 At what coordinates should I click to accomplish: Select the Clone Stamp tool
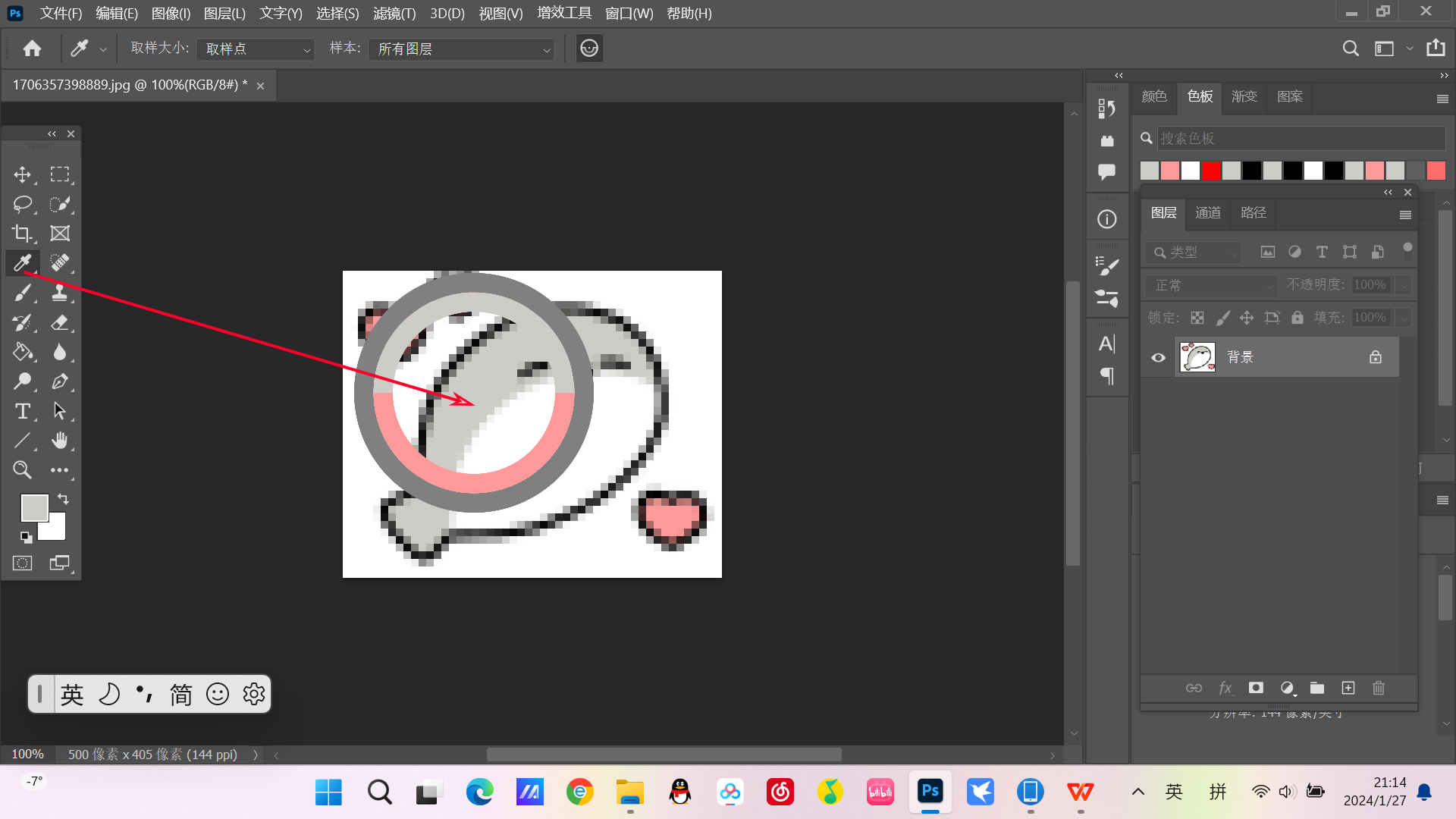60,293
